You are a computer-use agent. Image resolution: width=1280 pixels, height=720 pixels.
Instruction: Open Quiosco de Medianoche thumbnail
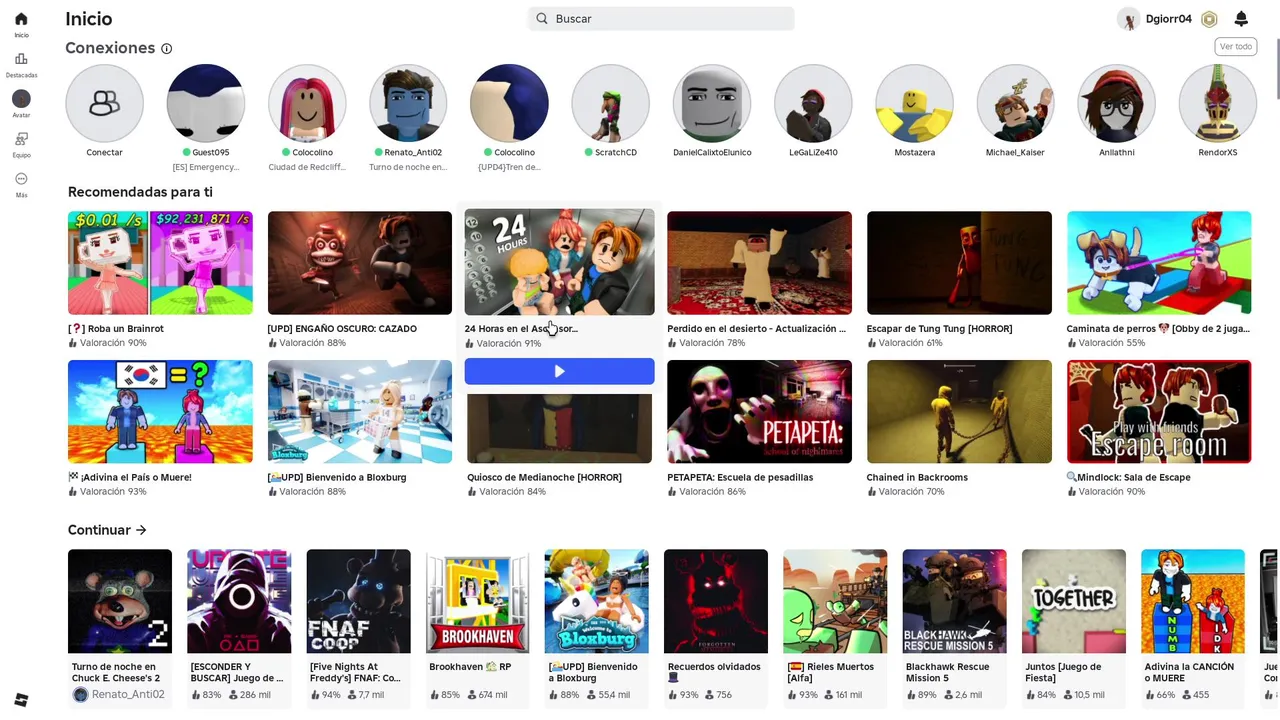coord(559,428)
